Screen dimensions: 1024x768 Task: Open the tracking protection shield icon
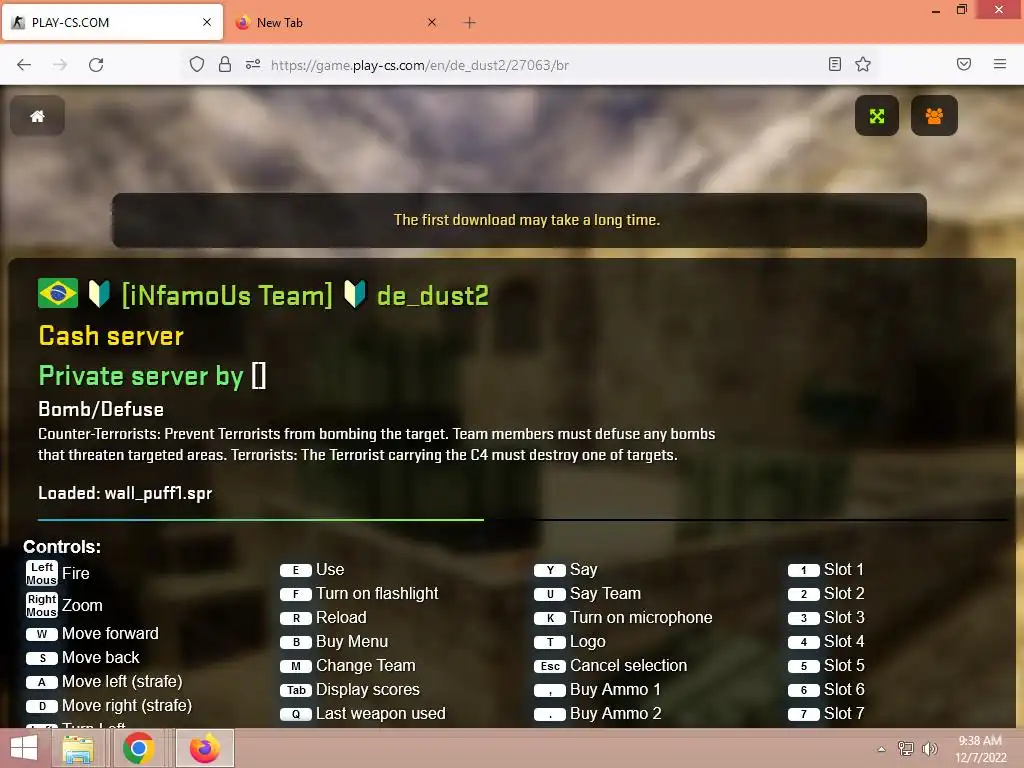pos(197,64)
